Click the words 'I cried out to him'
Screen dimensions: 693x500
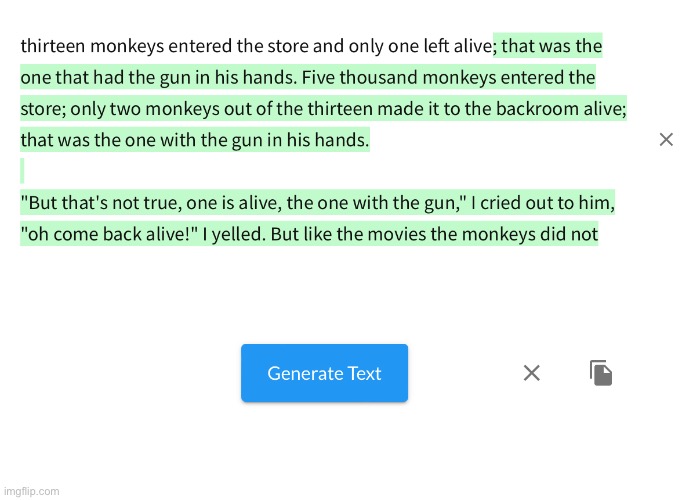tap(542, 203)
